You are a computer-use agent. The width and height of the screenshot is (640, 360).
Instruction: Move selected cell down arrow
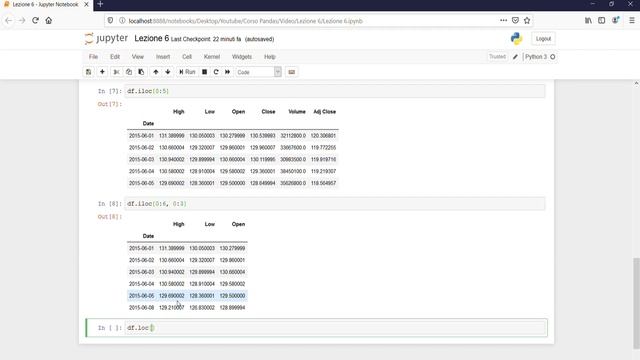168,72
